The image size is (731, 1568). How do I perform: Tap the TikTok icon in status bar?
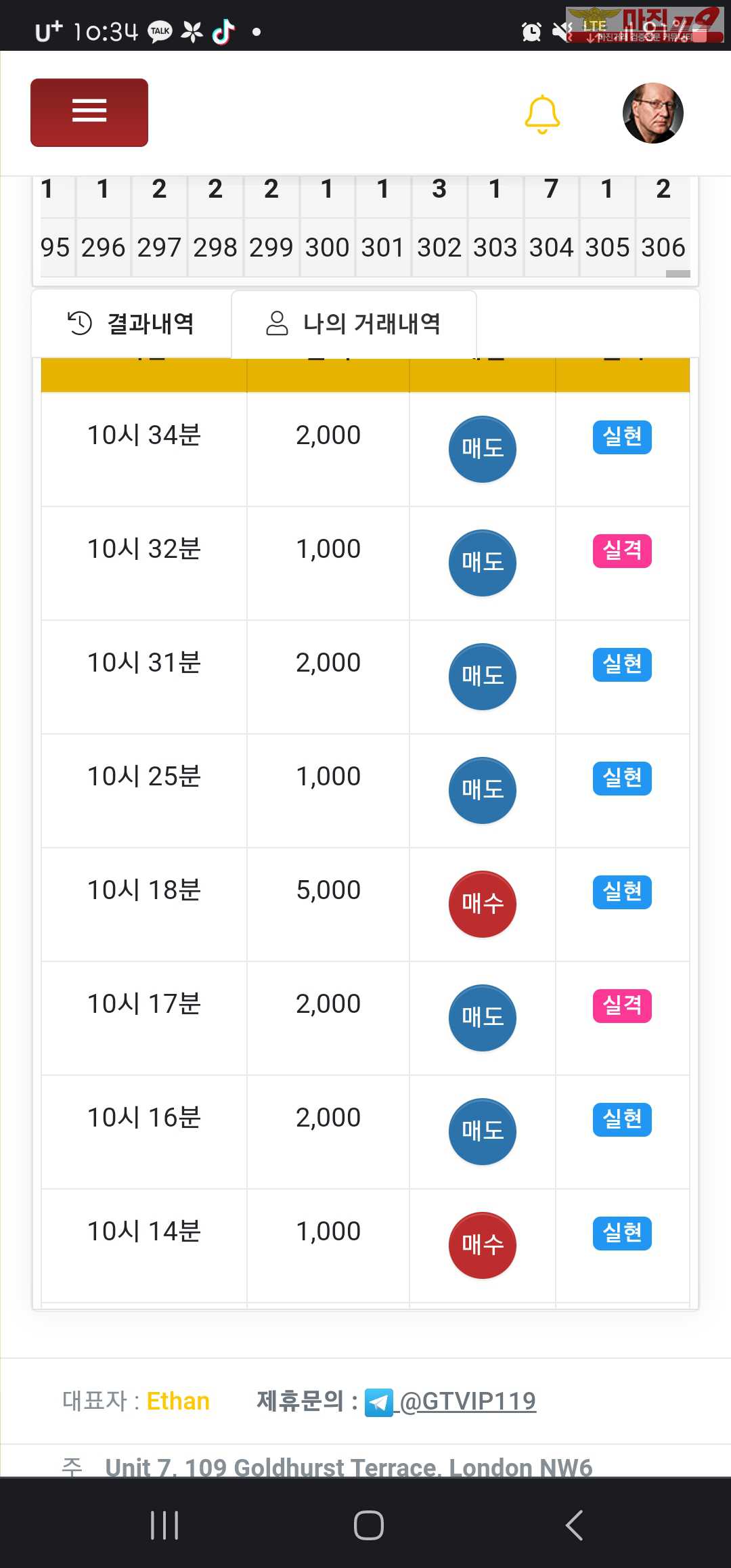tap(223, 31)
